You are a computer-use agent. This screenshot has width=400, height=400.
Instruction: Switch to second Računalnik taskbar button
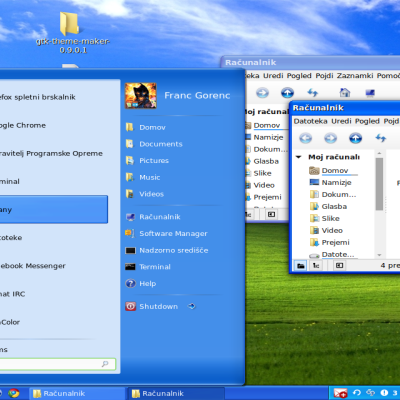click(177, 394)
